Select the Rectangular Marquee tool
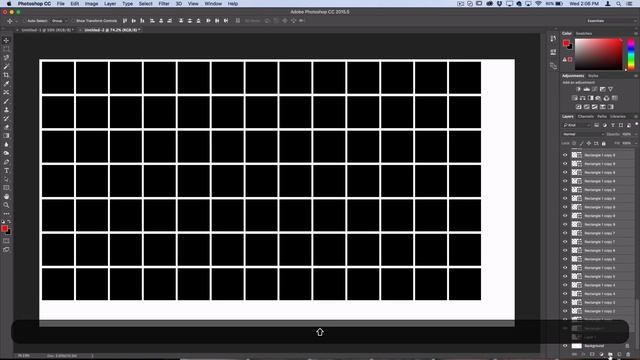Viewport: 640px width, 360px height. coord(6,49)
